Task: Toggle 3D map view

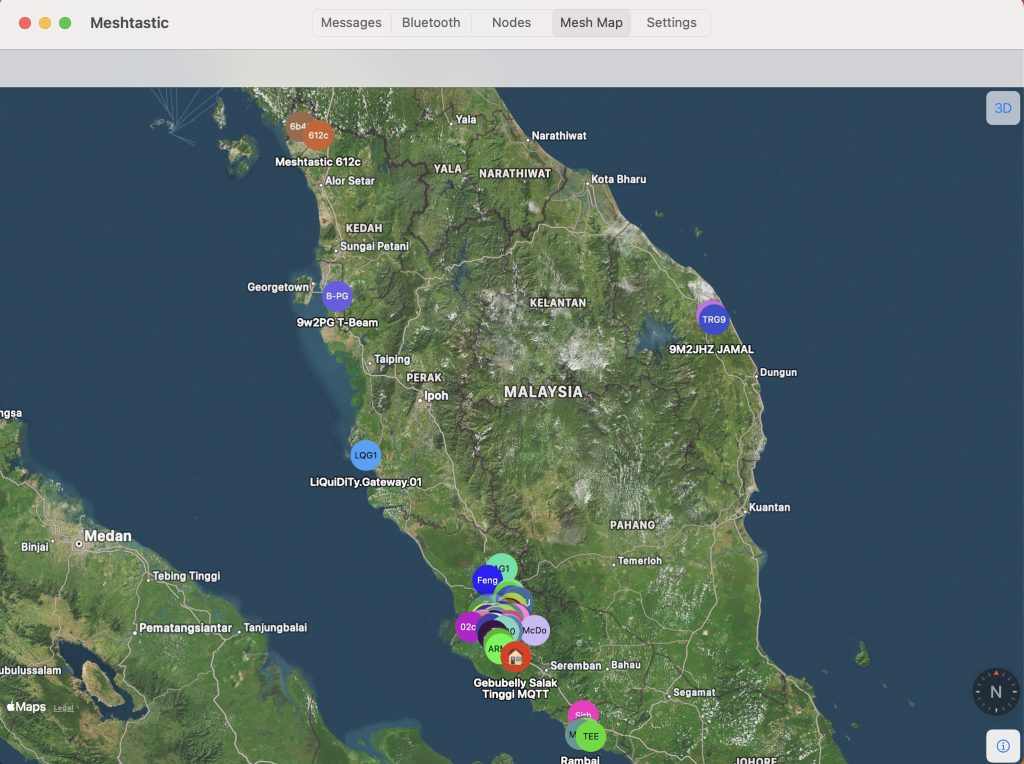Action: coord(1002,108)
